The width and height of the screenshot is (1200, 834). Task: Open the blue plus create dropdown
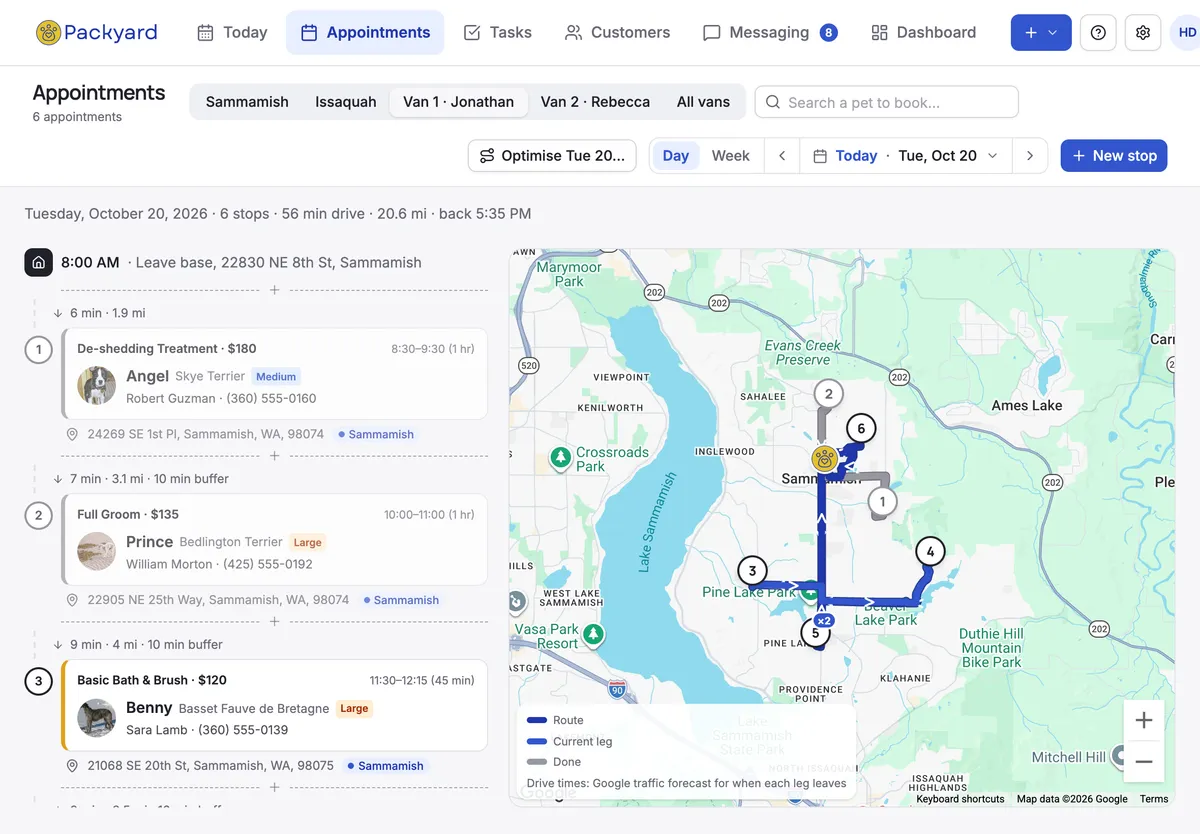pos(1041,33)
